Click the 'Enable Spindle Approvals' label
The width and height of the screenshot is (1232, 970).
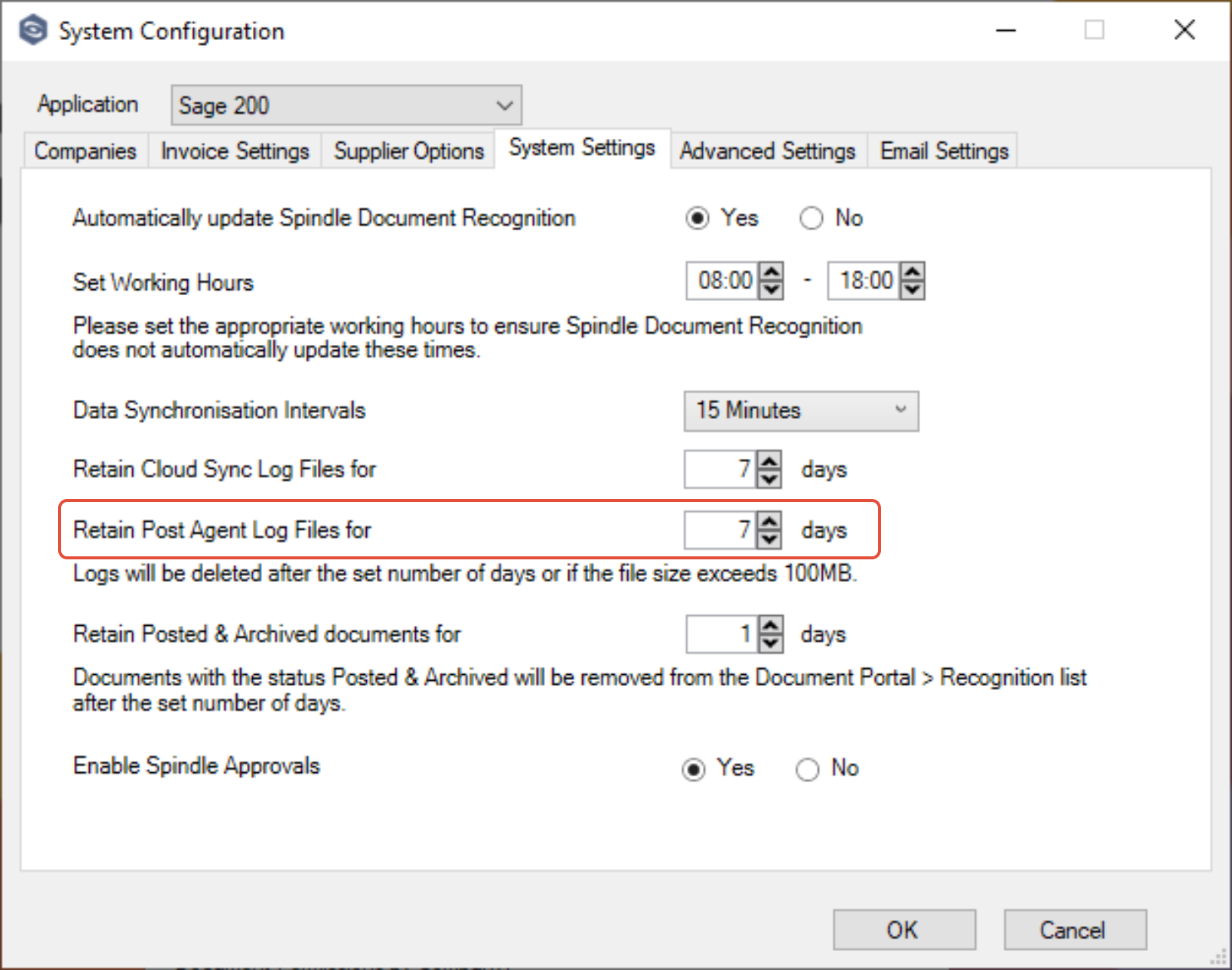(196, 766)
